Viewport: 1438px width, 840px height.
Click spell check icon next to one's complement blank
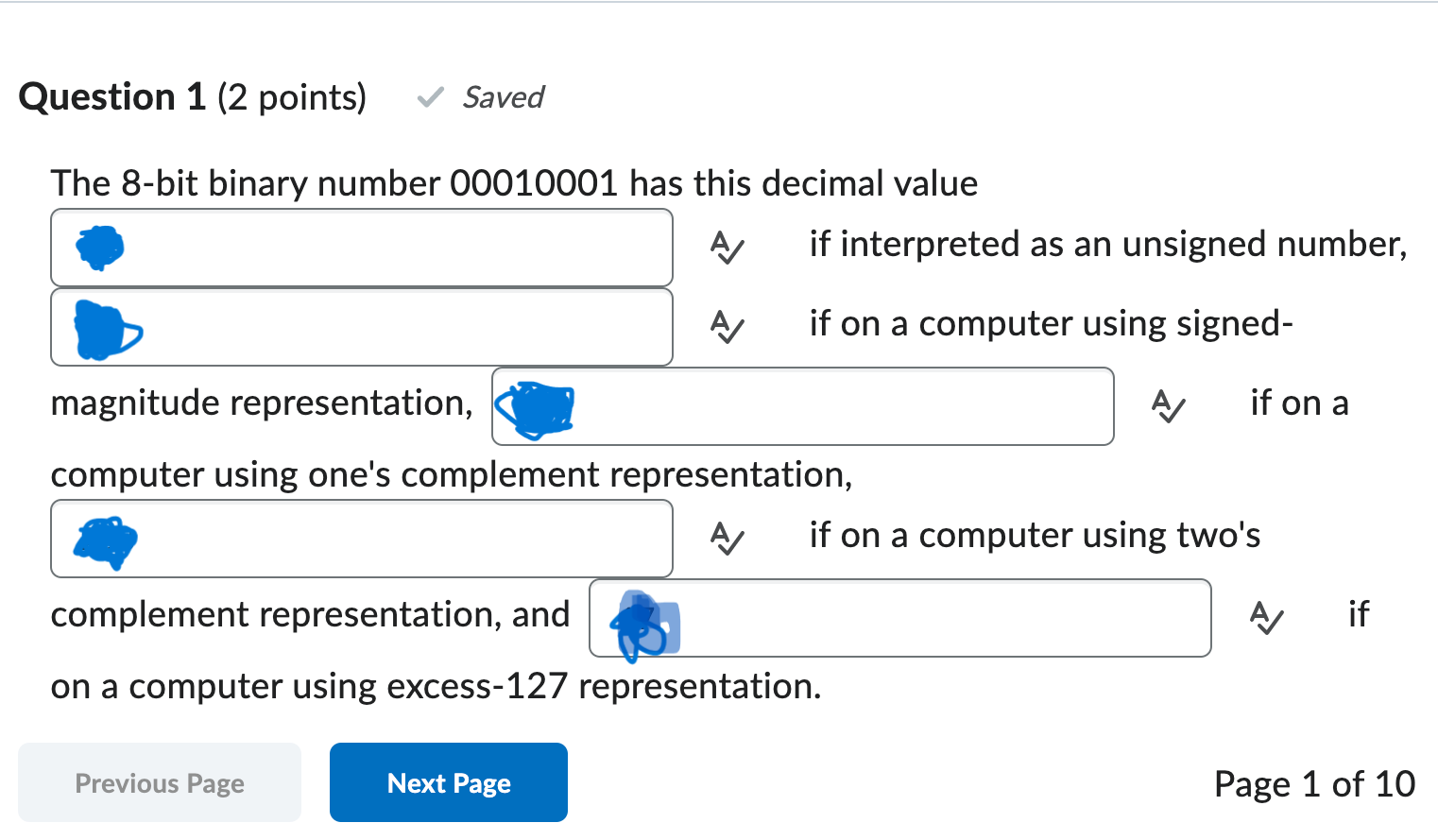1168,407
